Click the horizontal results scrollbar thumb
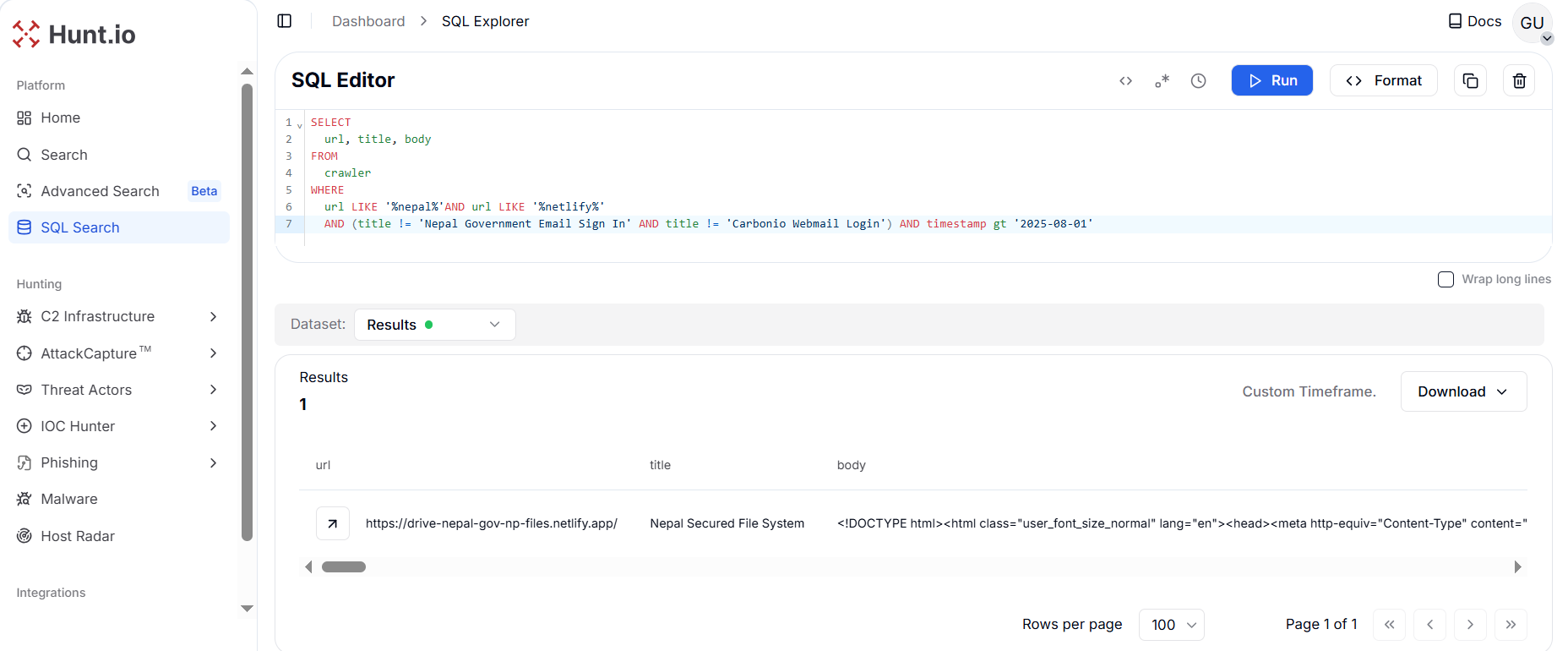Image resolution: width=1568 pixels, height=651 pixels. [x=344, y=566]
